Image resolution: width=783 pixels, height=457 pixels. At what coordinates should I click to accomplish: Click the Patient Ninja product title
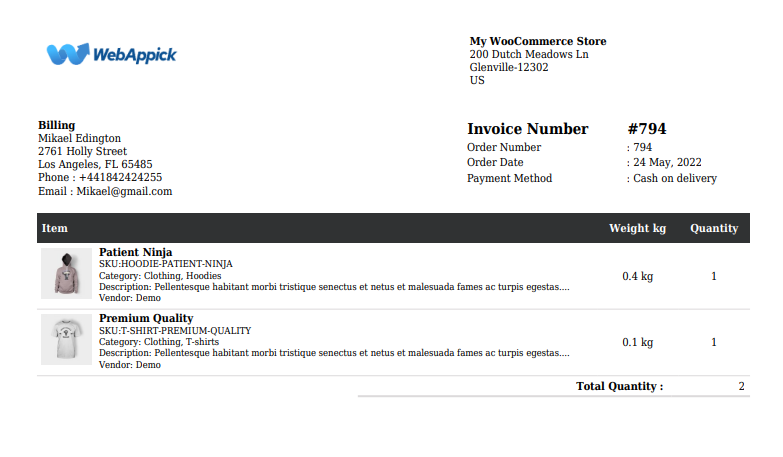pyautogui.click(x=135, y=252)
